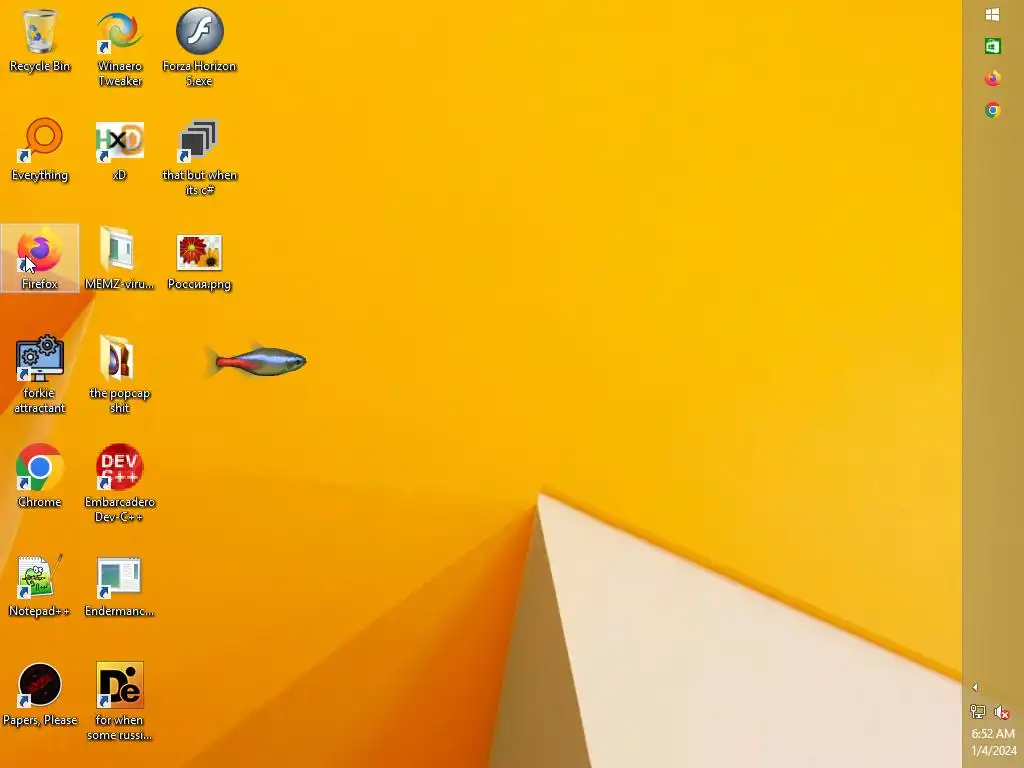Open the Everything search shortcut

coord(39,149)
